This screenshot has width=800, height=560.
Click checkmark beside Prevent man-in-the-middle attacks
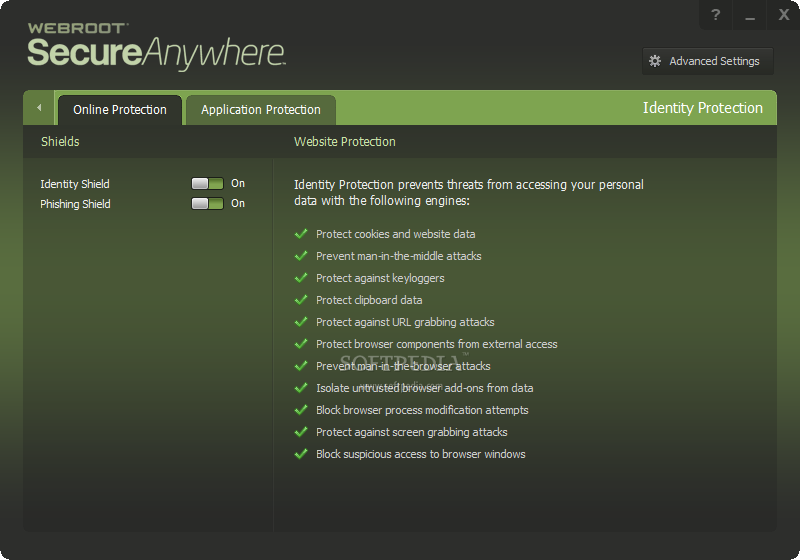click(x=301, y=256)
